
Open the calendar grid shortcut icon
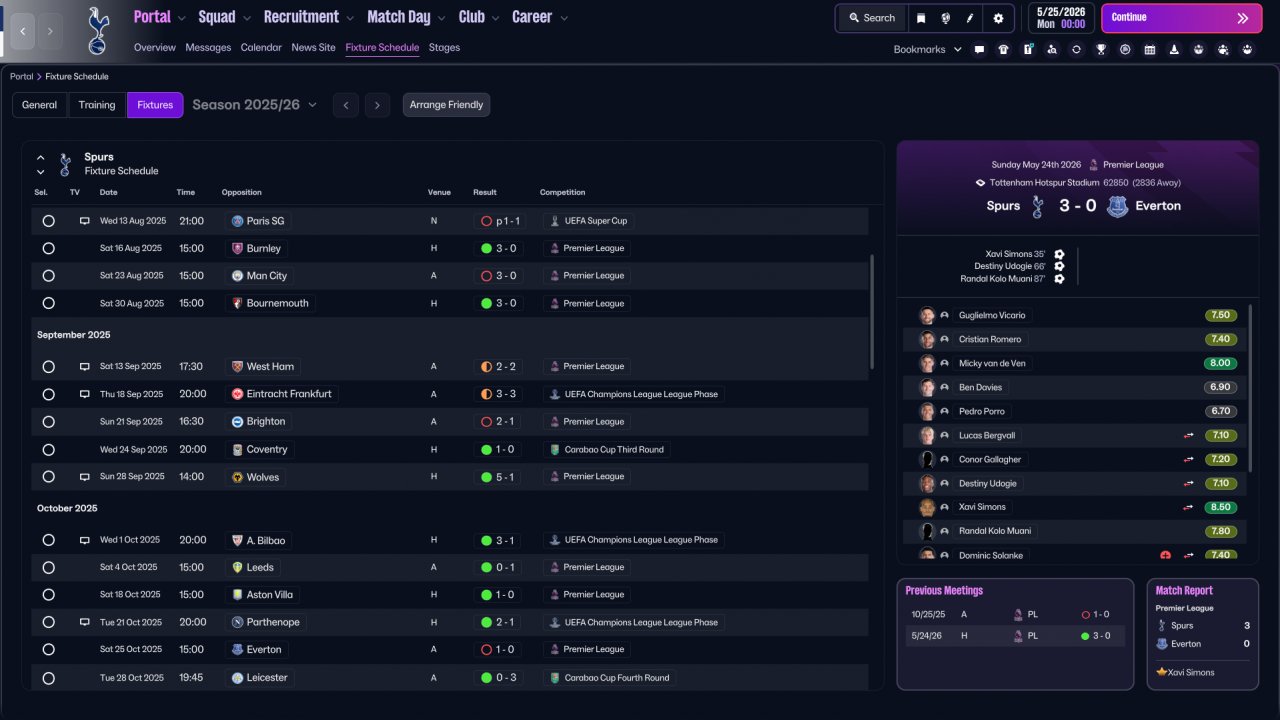(x=1150, y=49)
